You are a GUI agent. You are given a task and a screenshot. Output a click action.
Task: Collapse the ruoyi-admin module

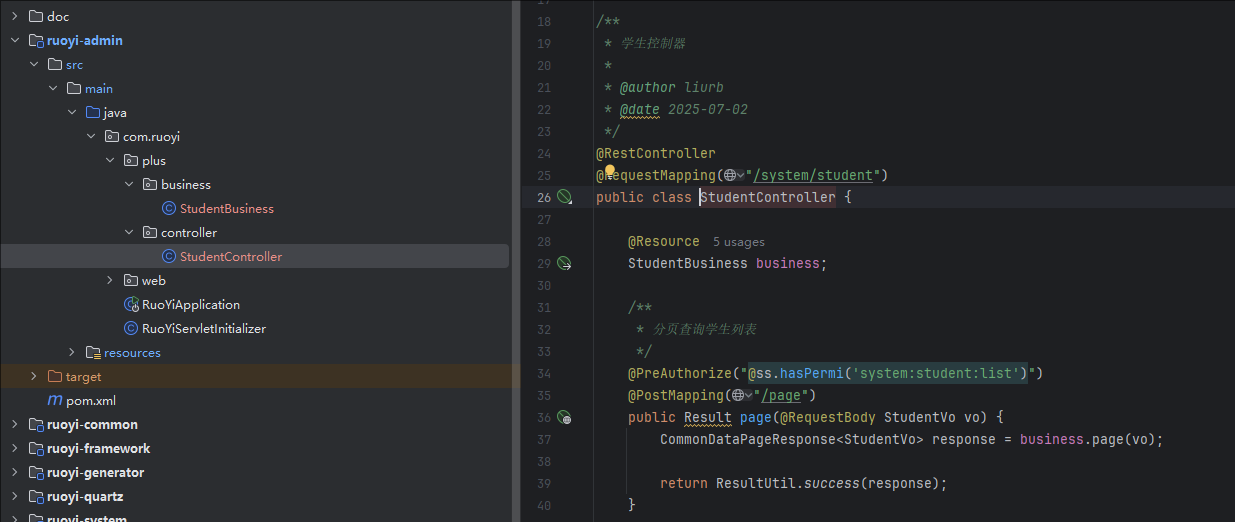[x=15, y=41]
